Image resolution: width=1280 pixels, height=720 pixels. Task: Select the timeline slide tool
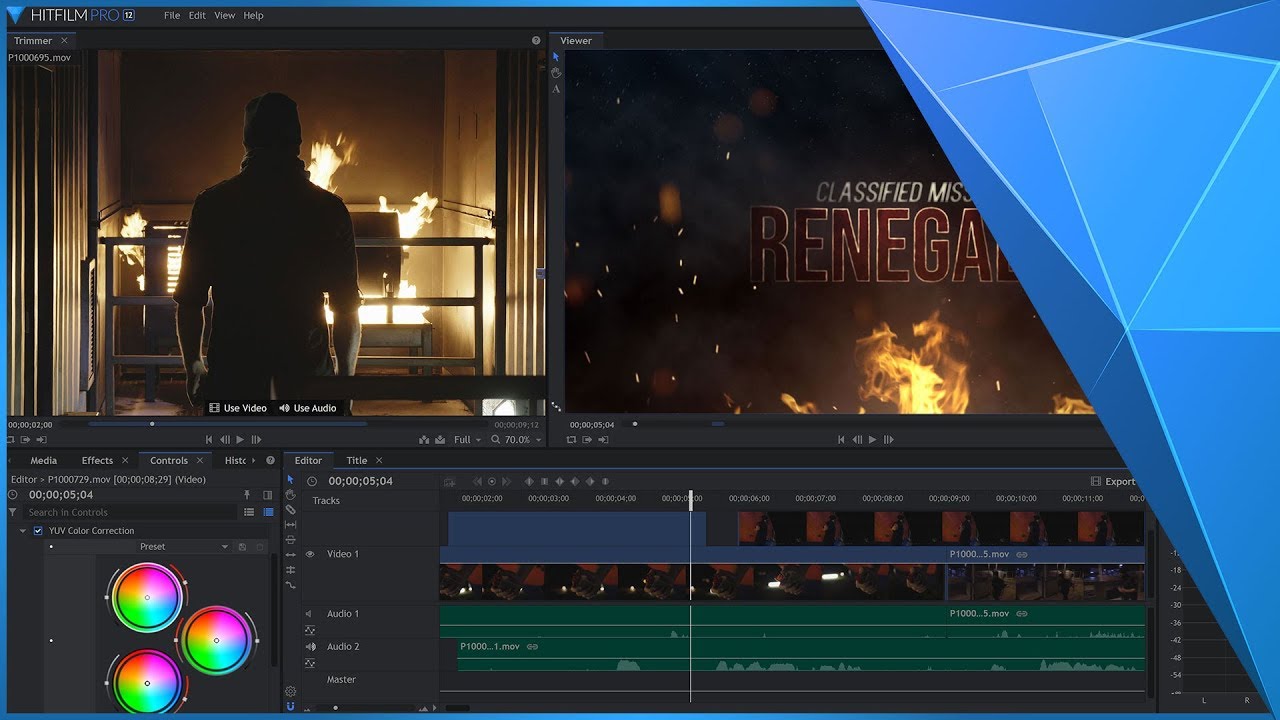pyautogui.click(x=290, y=539)
